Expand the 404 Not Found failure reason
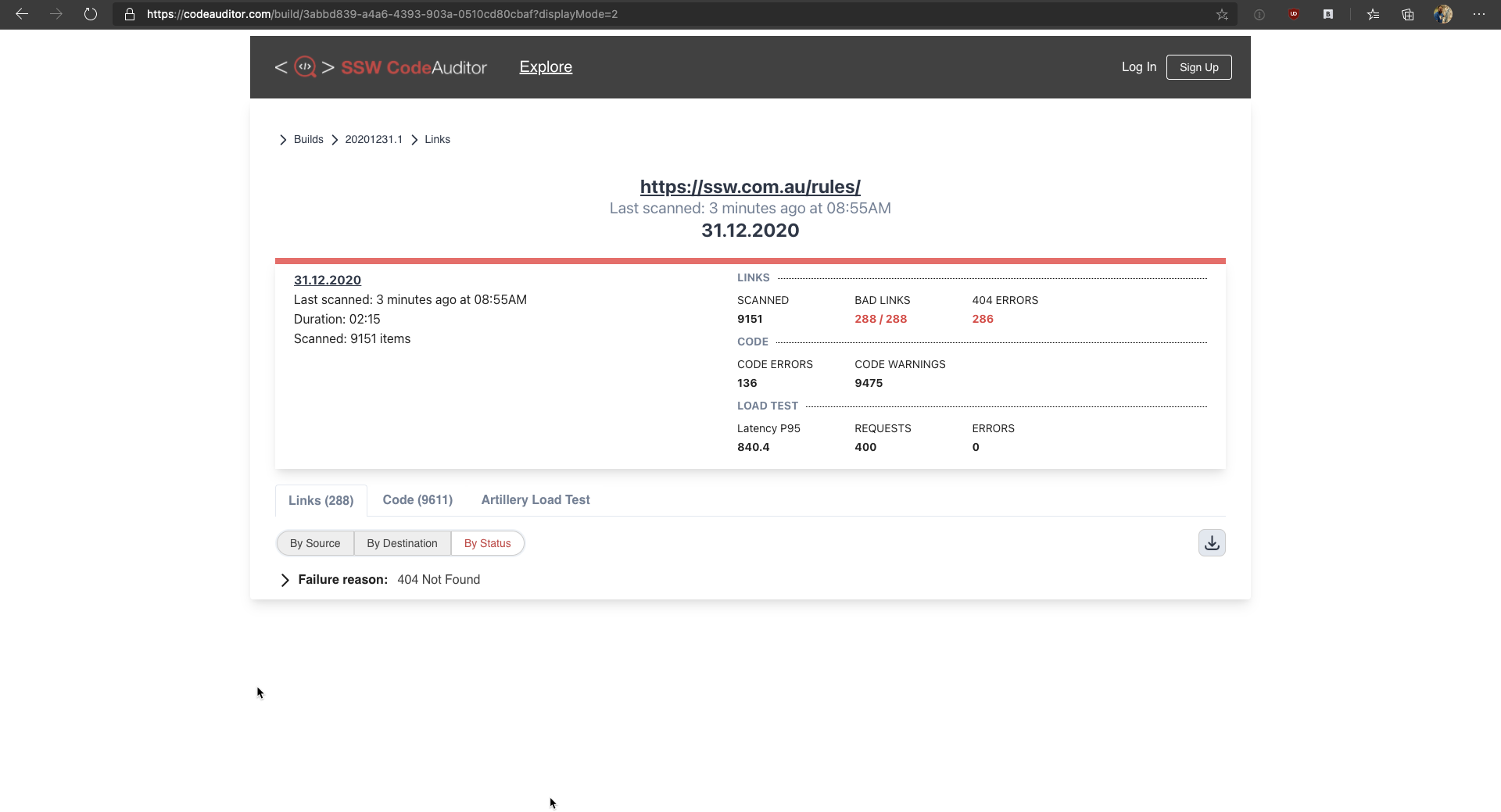 point(284,580)
